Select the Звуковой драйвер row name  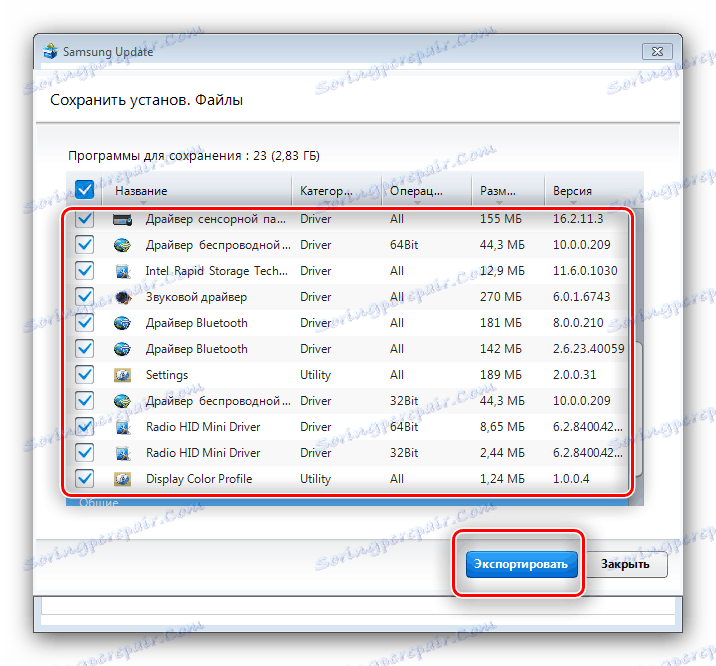pos(196,297)
